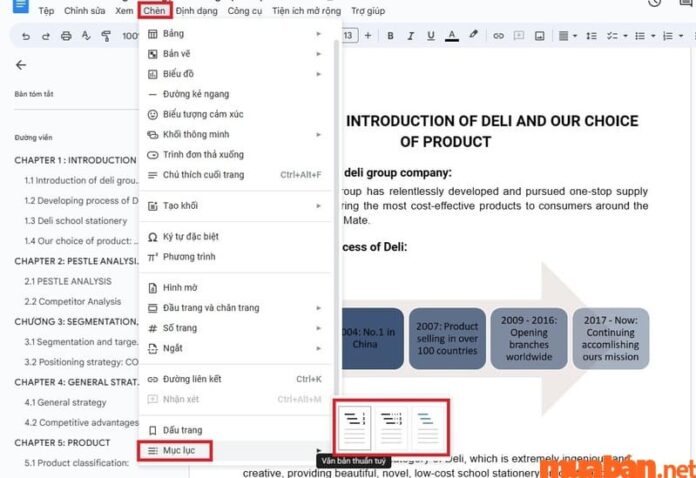Open the Xem menu
The image size is (696, 478).
point(124,11)
